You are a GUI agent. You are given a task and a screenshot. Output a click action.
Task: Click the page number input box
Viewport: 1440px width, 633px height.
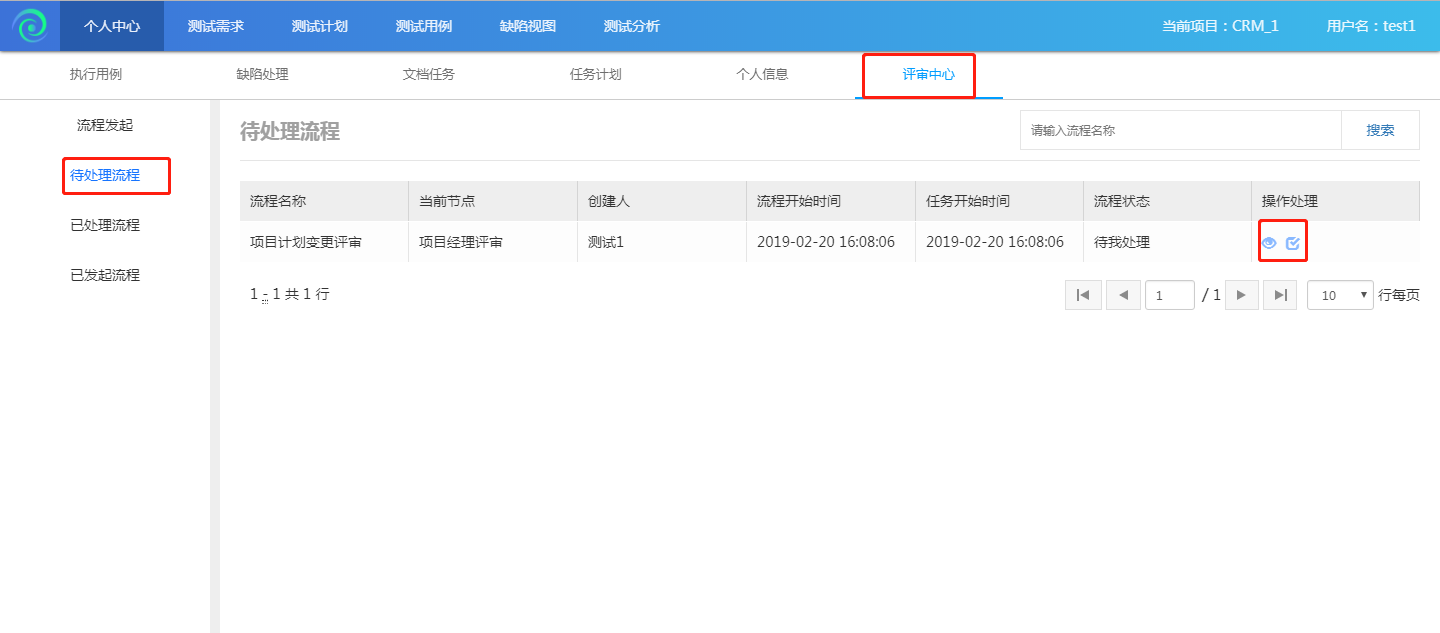click(x=1169, y=295)
